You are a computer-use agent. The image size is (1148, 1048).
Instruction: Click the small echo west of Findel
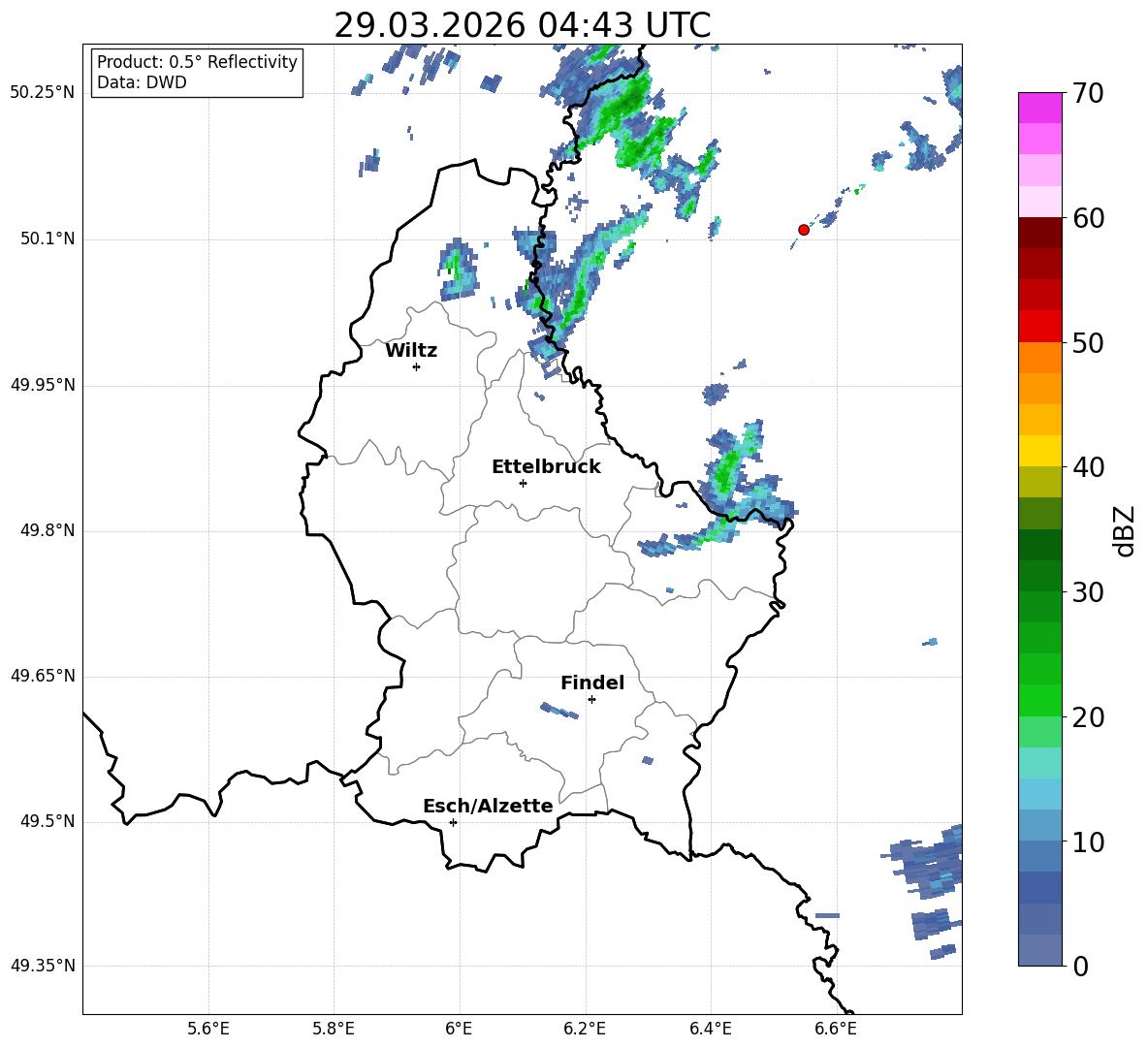pos(559,710)
